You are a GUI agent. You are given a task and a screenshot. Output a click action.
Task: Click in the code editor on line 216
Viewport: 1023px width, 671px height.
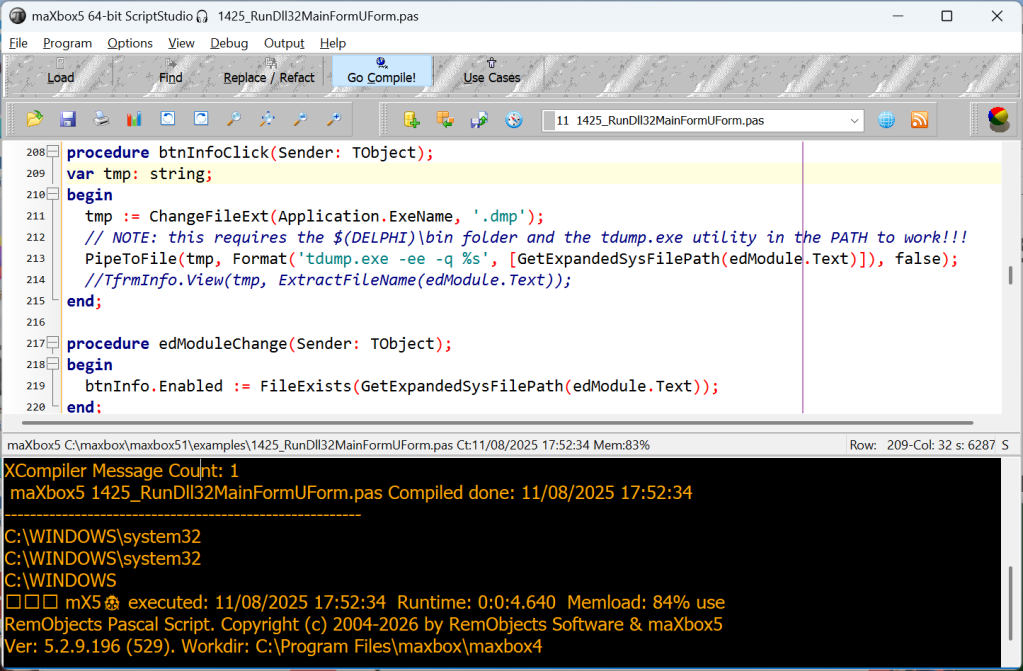point(532,322)
